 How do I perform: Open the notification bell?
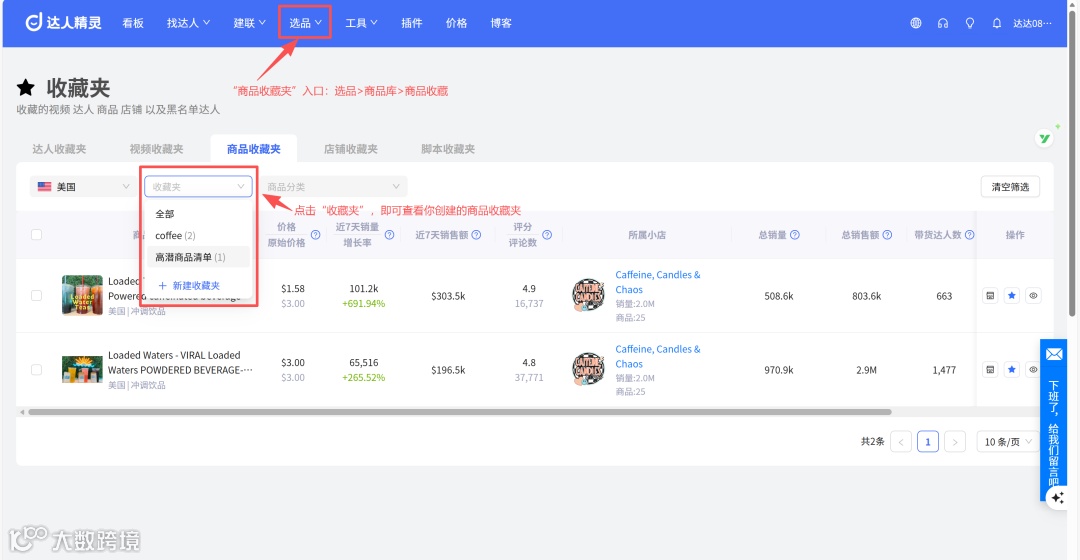tap(996, 23)
